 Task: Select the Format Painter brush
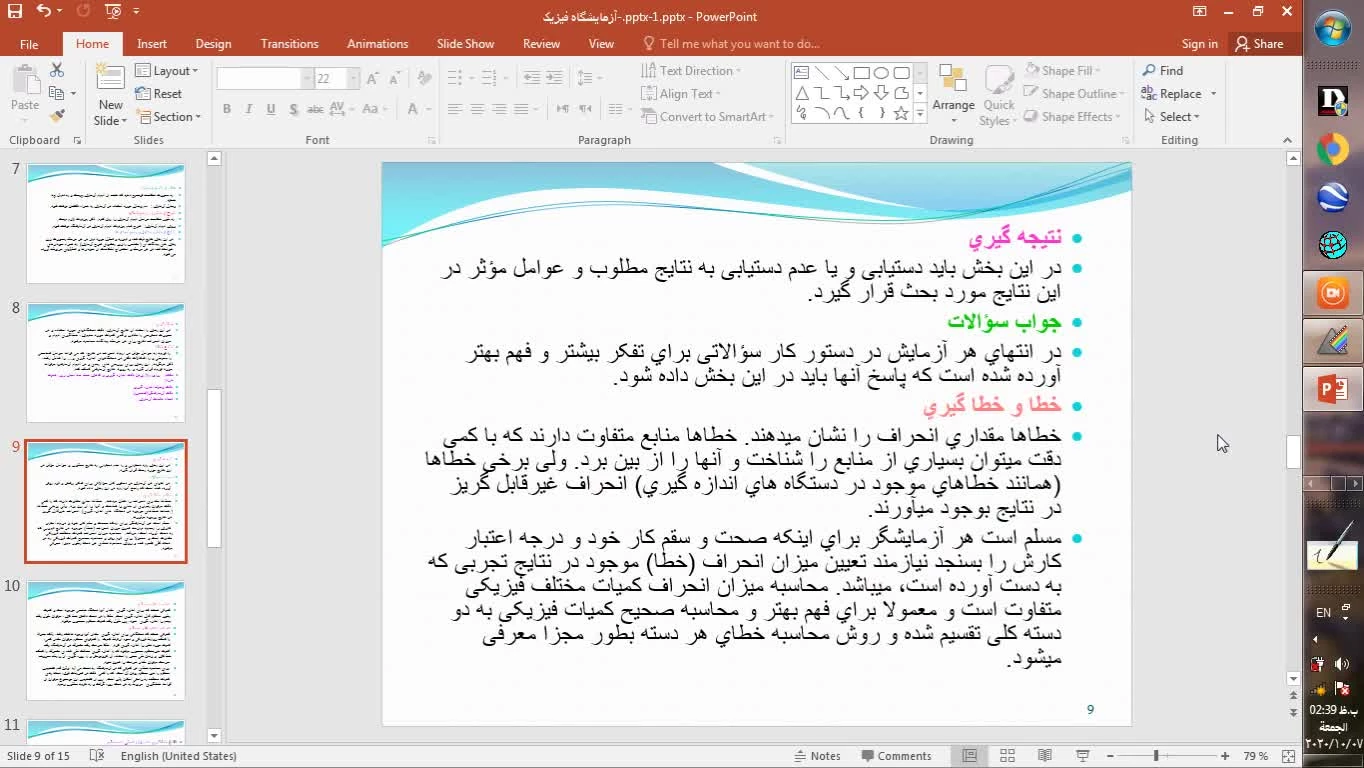click(57, 116)
